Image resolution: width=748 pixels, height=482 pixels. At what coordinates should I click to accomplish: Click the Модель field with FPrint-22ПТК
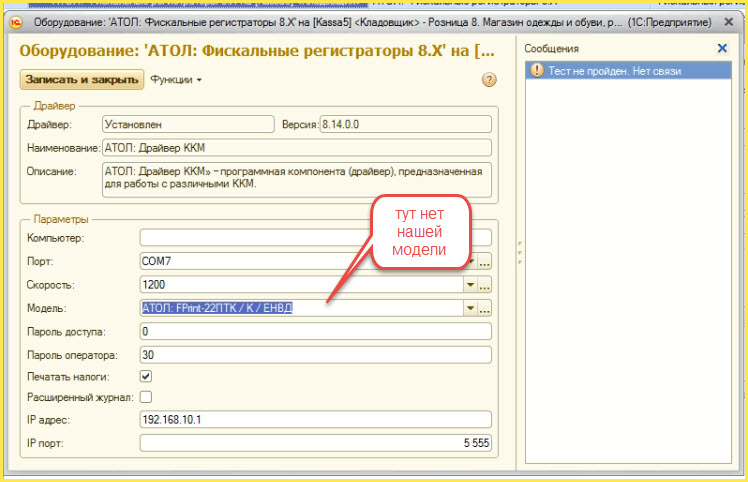[x=301, y=308]
